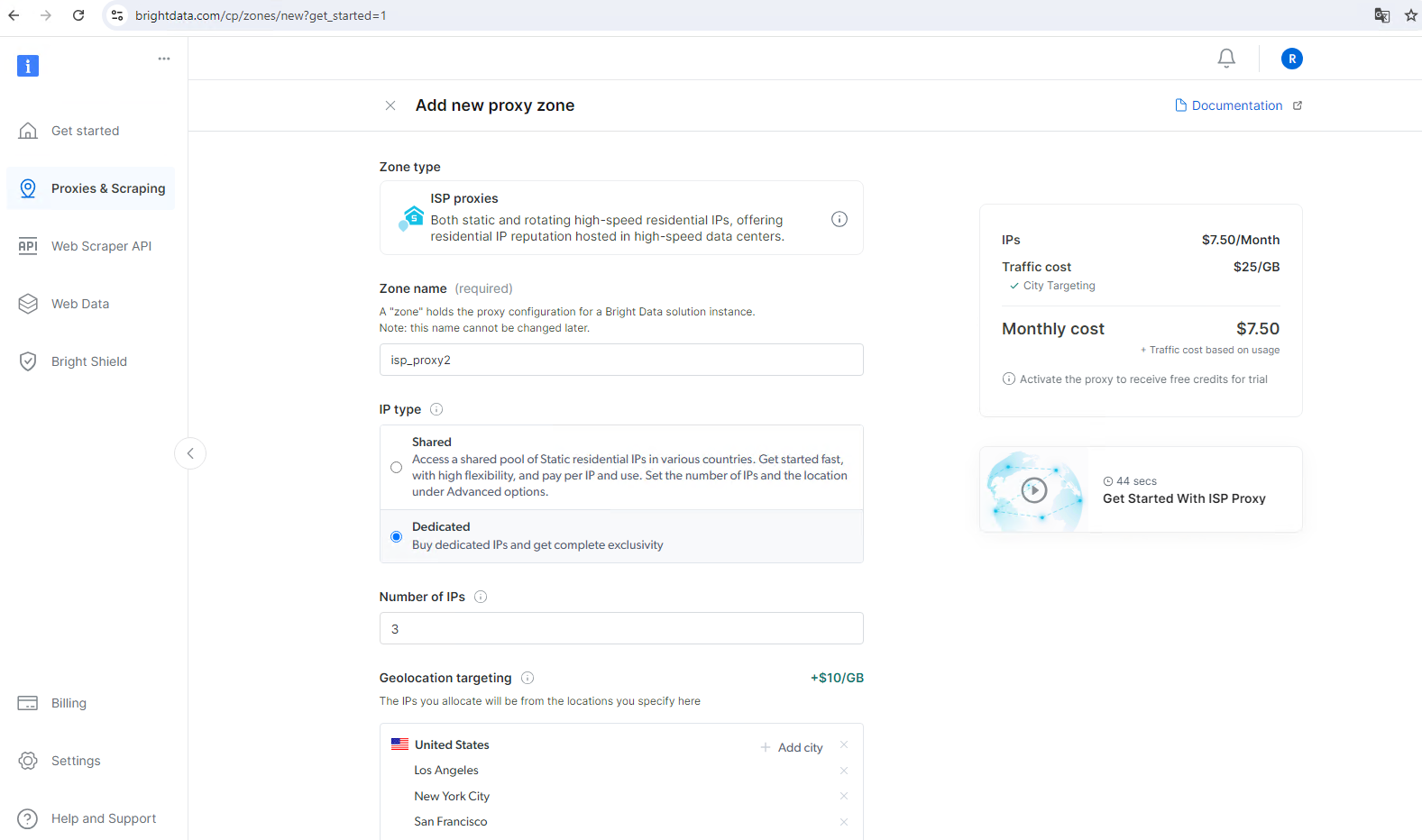This screenshot has width=1422, height=840.
Task: Open the Documentation link
Action: (x=1236, y=105)
